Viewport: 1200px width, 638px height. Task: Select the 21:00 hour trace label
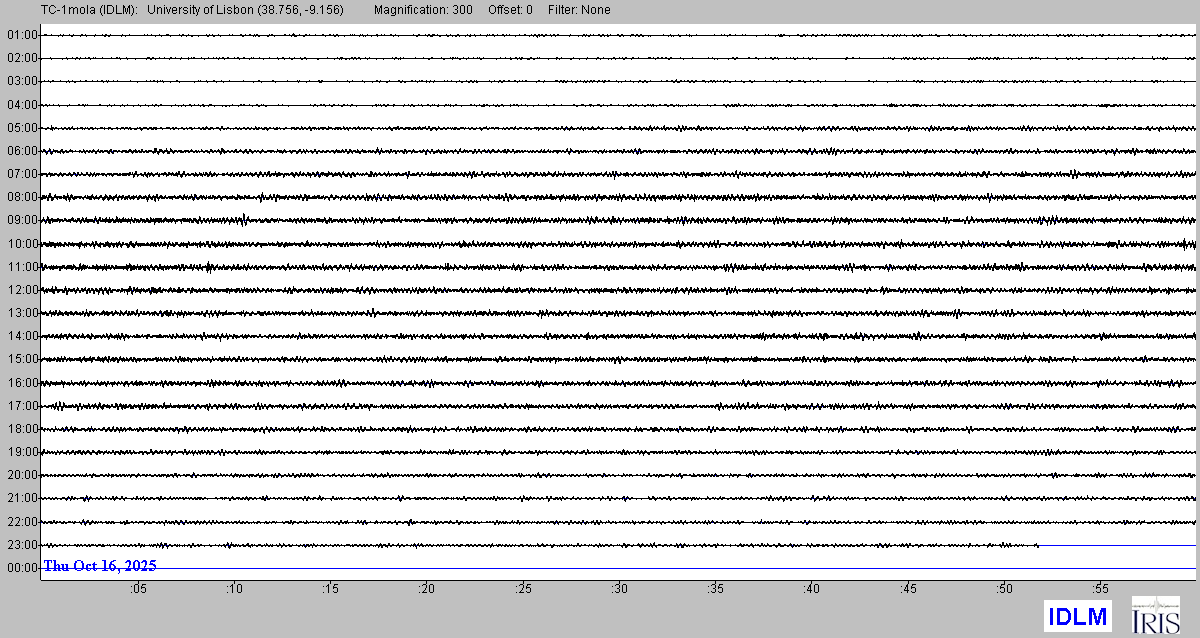[x=22, y=498]
